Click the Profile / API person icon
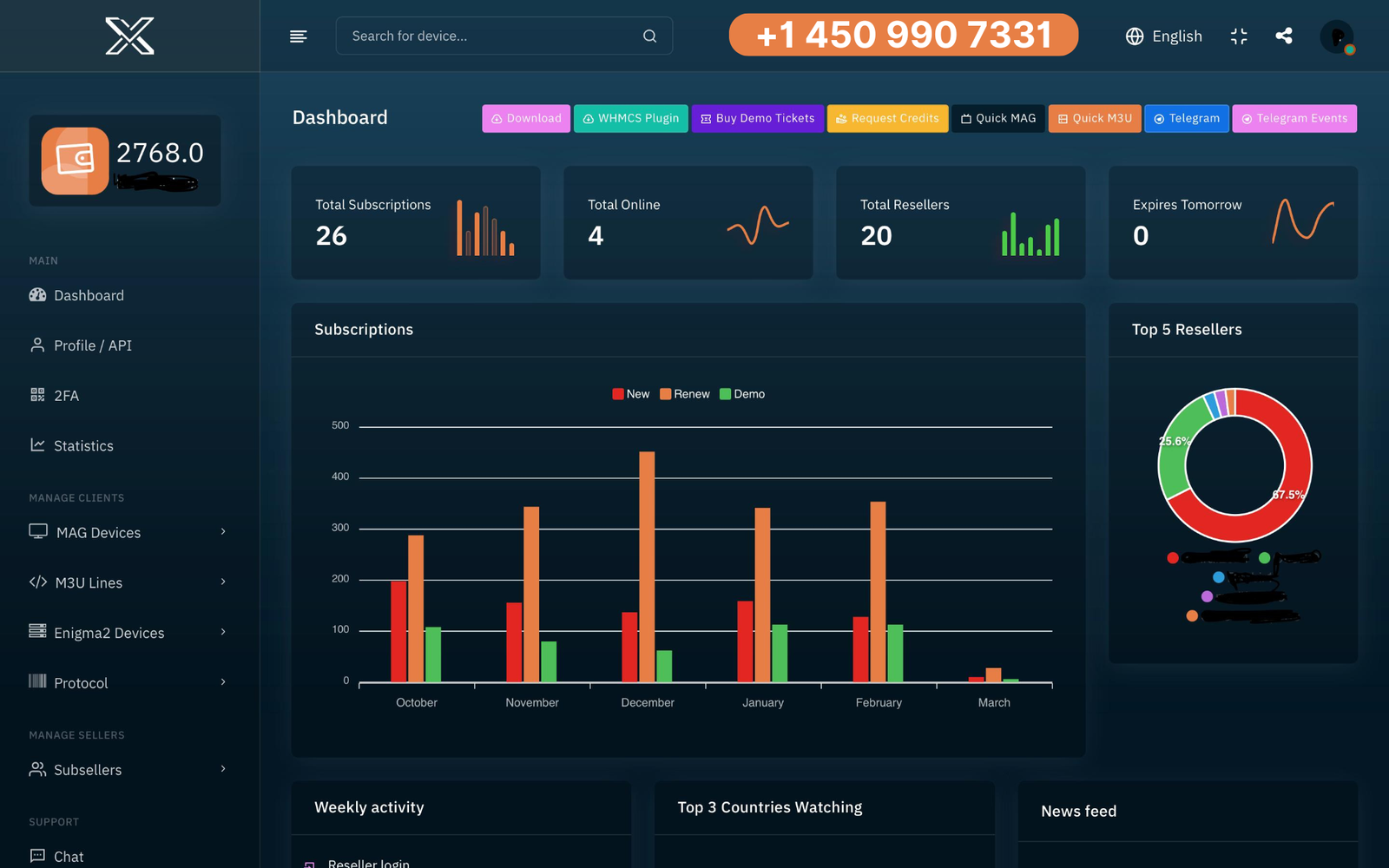Viewport: 1389px width, 868px height. [37, 345]
